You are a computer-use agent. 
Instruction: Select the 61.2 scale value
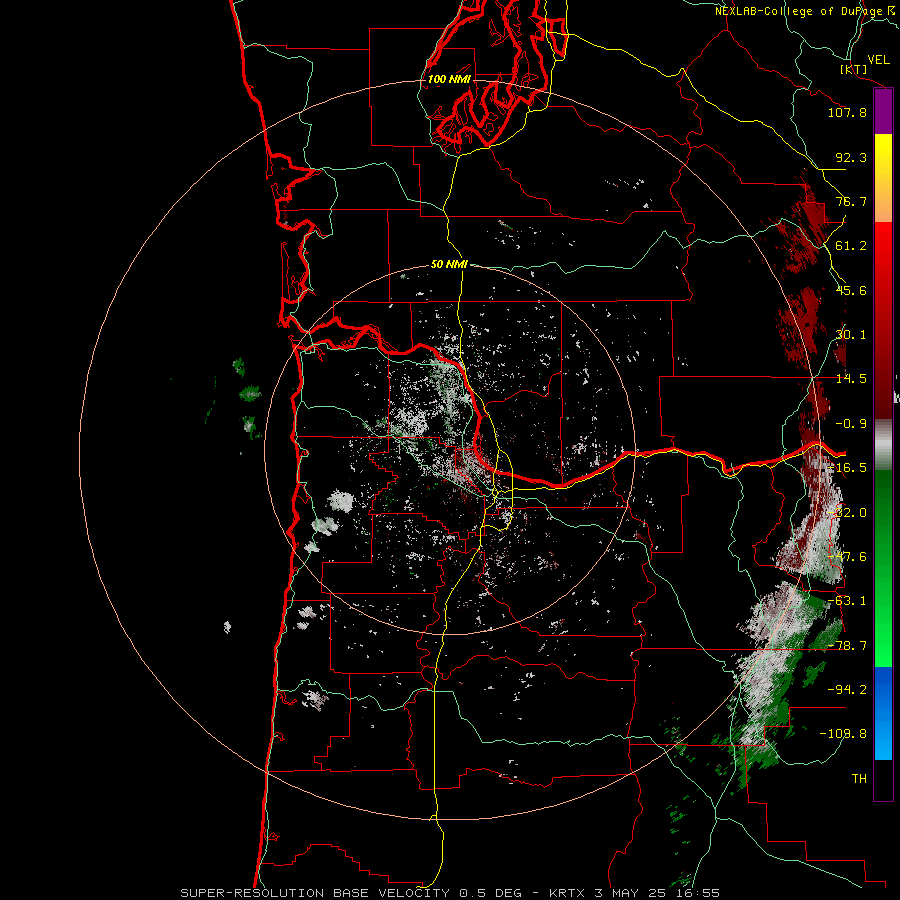point(851,246)
